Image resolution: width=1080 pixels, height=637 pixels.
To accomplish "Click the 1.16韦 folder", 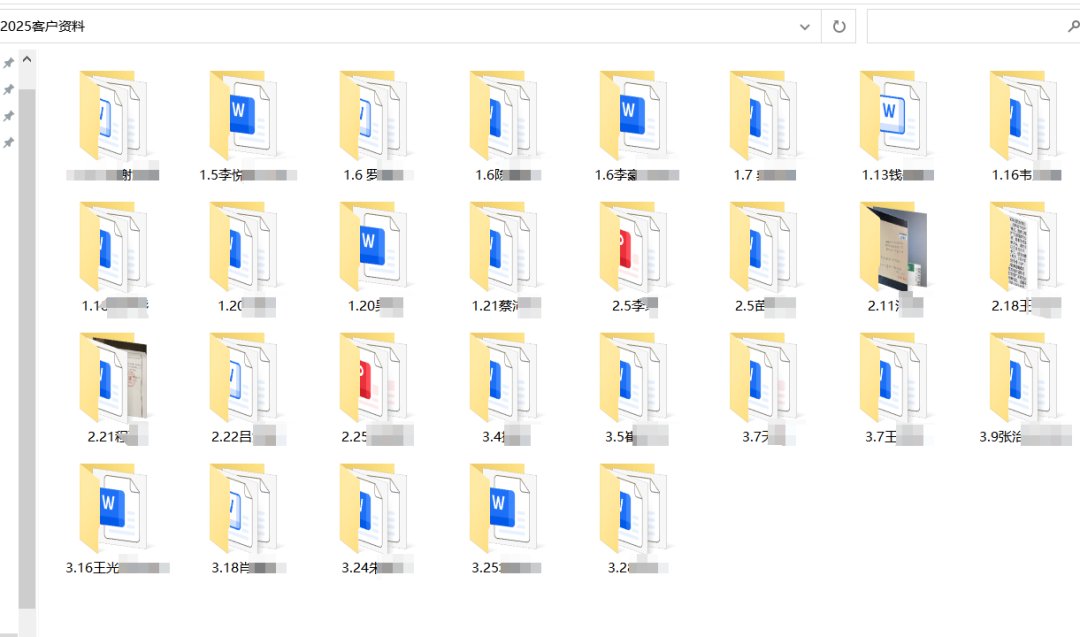I will coord(1024,125).
